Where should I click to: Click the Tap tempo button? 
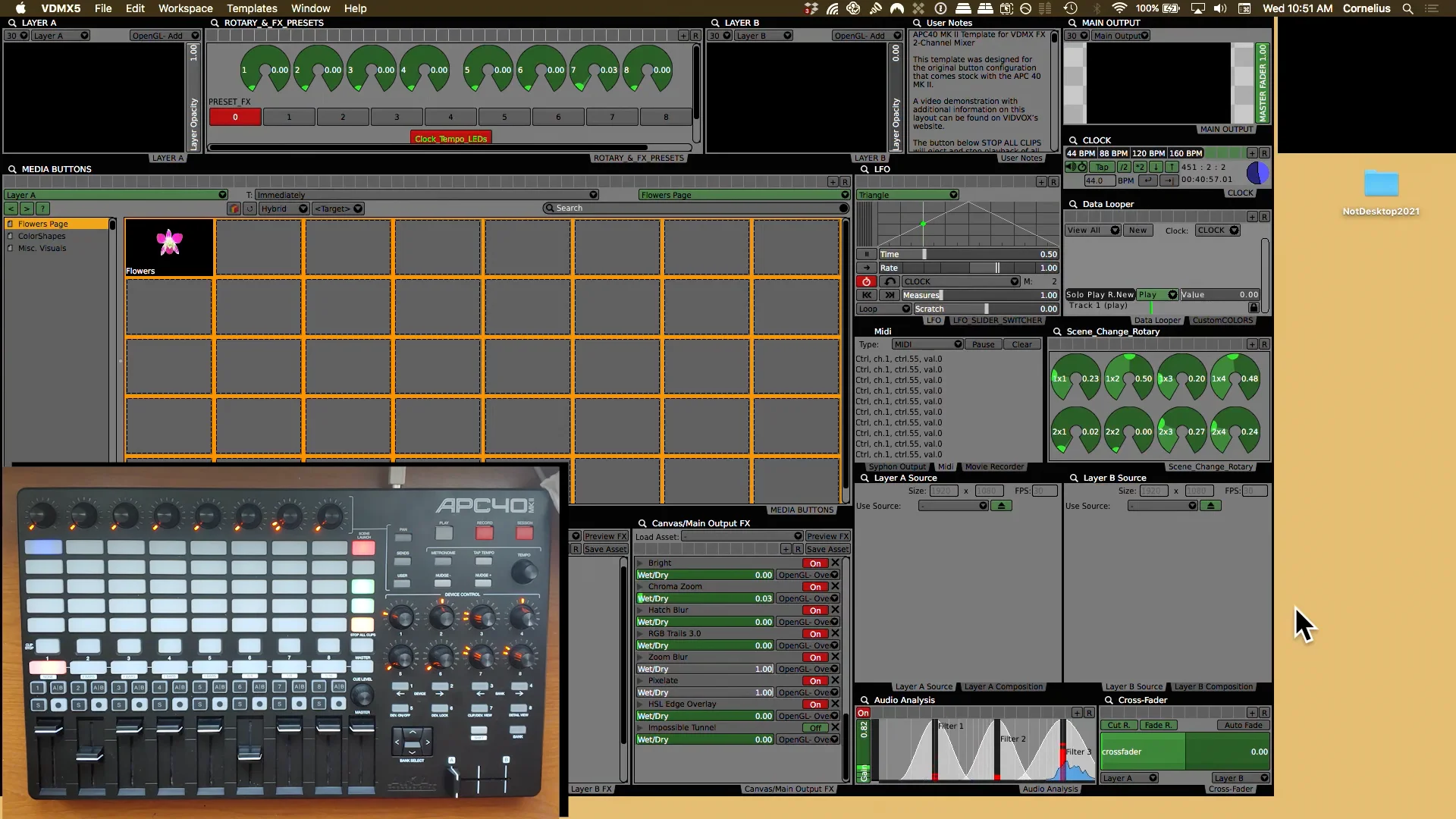(1102, 167)
